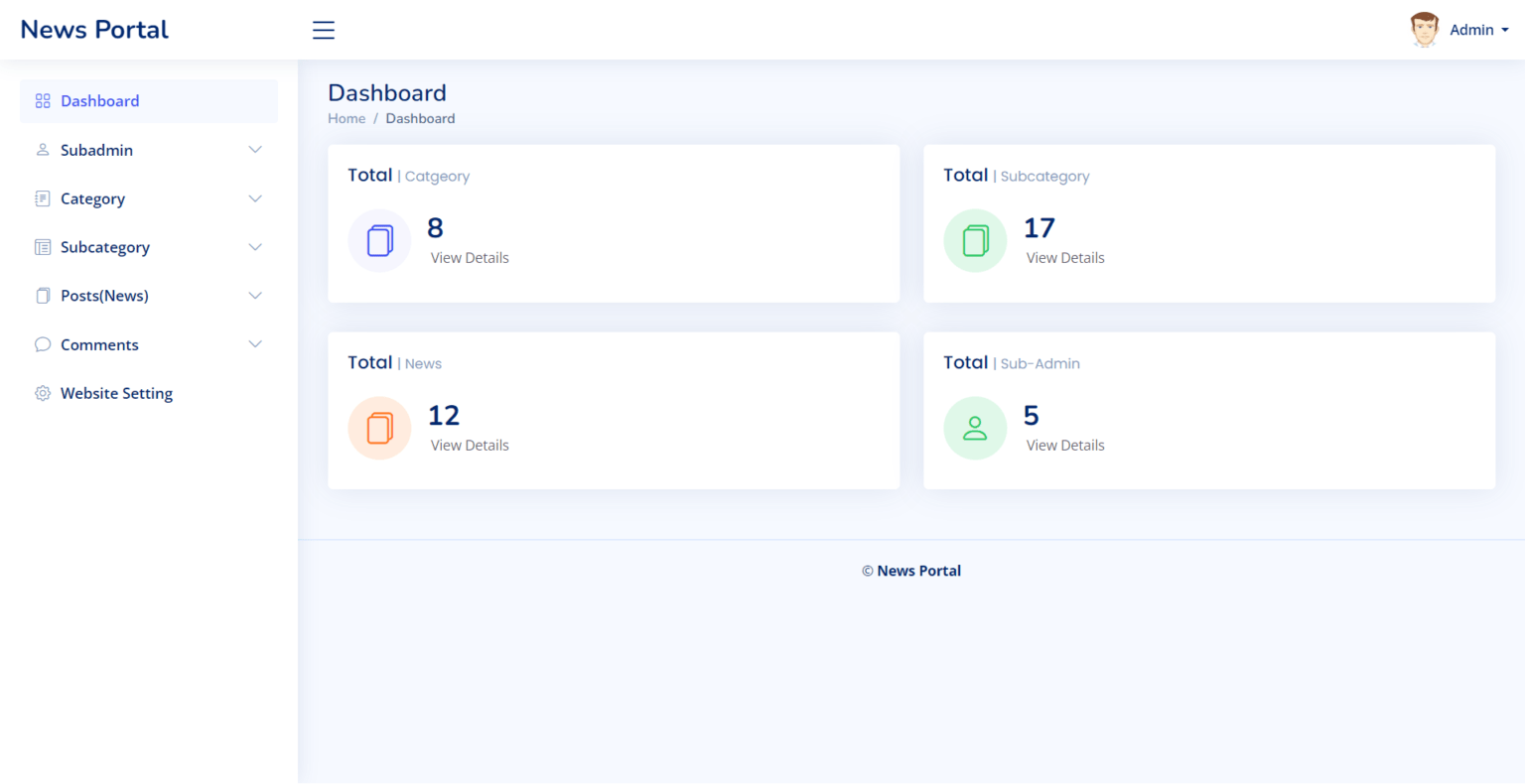Open the hamburger menu to collapse sidebar

[x=323, y=30]
